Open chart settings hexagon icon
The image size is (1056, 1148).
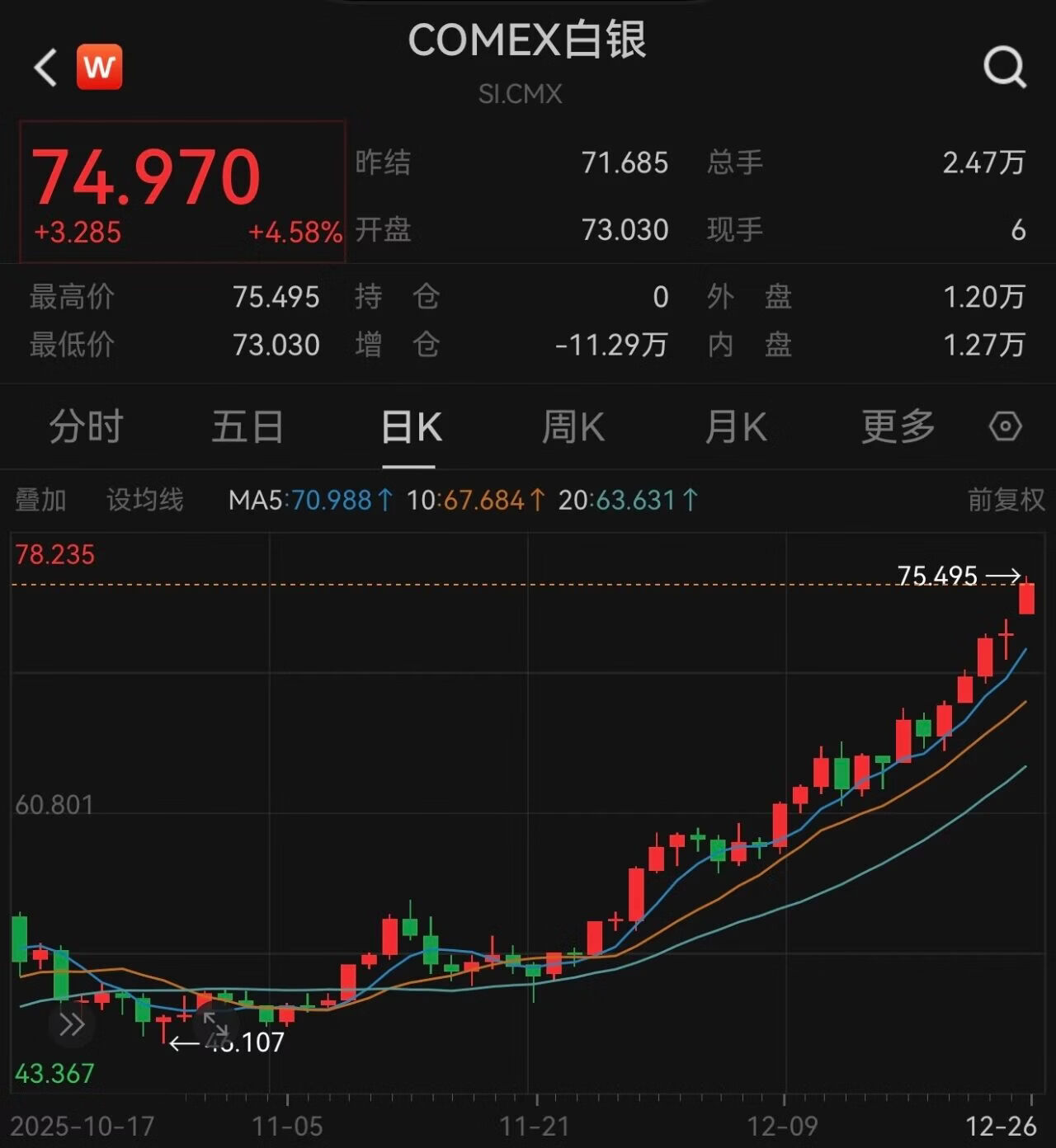1005,426
